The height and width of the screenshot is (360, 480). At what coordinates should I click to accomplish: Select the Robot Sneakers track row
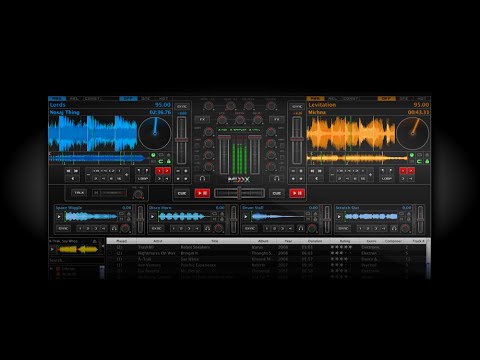tap(266, 247)
